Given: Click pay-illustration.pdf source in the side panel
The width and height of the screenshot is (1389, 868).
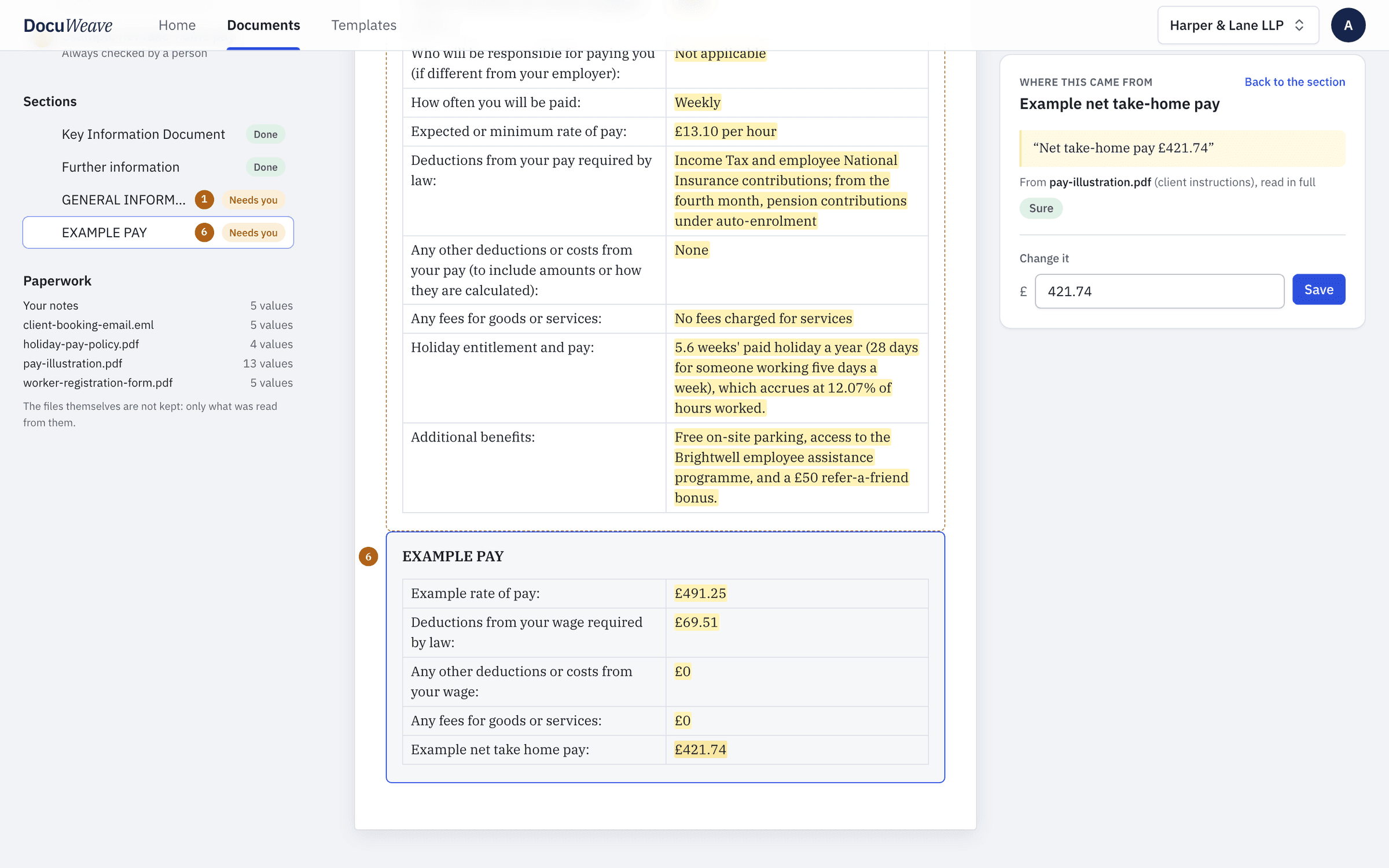Looking at the screenshot, I should 1100,182.
